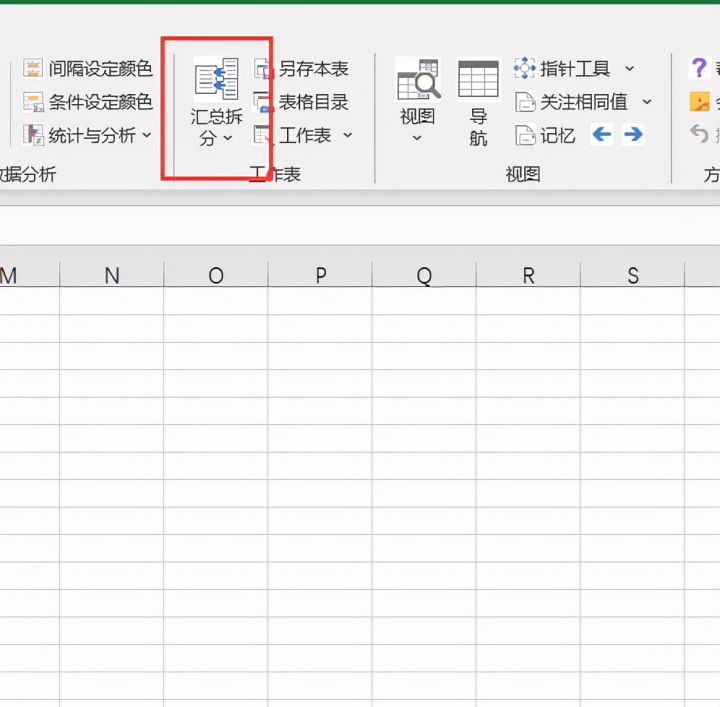Expand 关注相同值 dropdown arrow
The height and width of the screenshot is (707, 720).
click(x=647, y=101)
